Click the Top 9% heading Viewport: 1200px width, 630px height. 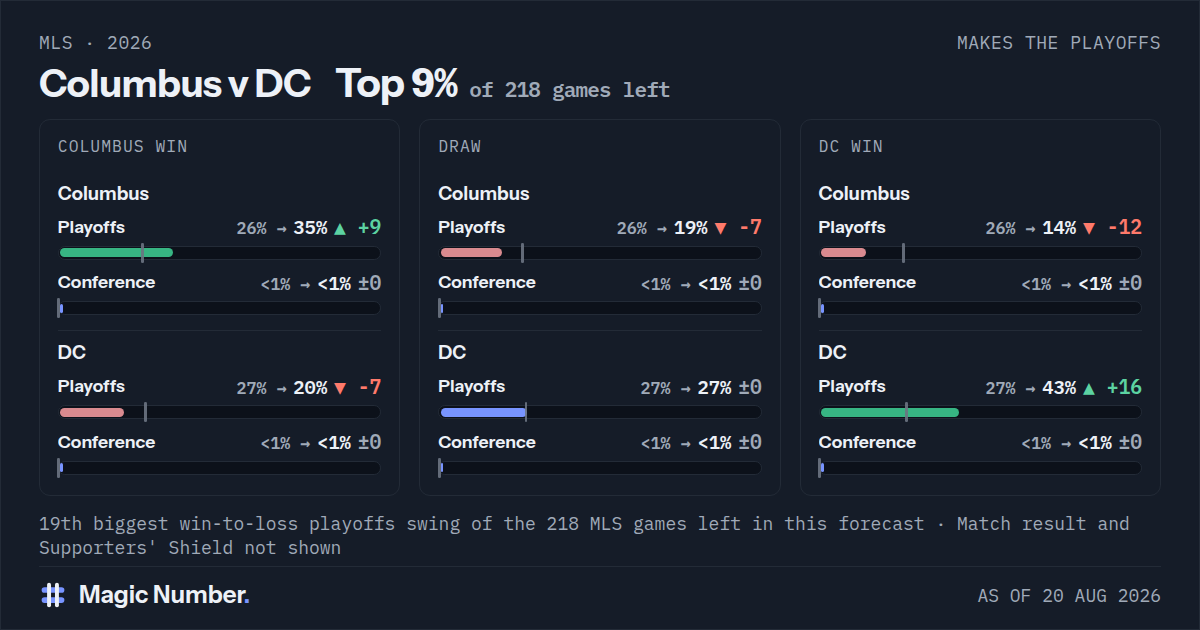pos(397,84)
